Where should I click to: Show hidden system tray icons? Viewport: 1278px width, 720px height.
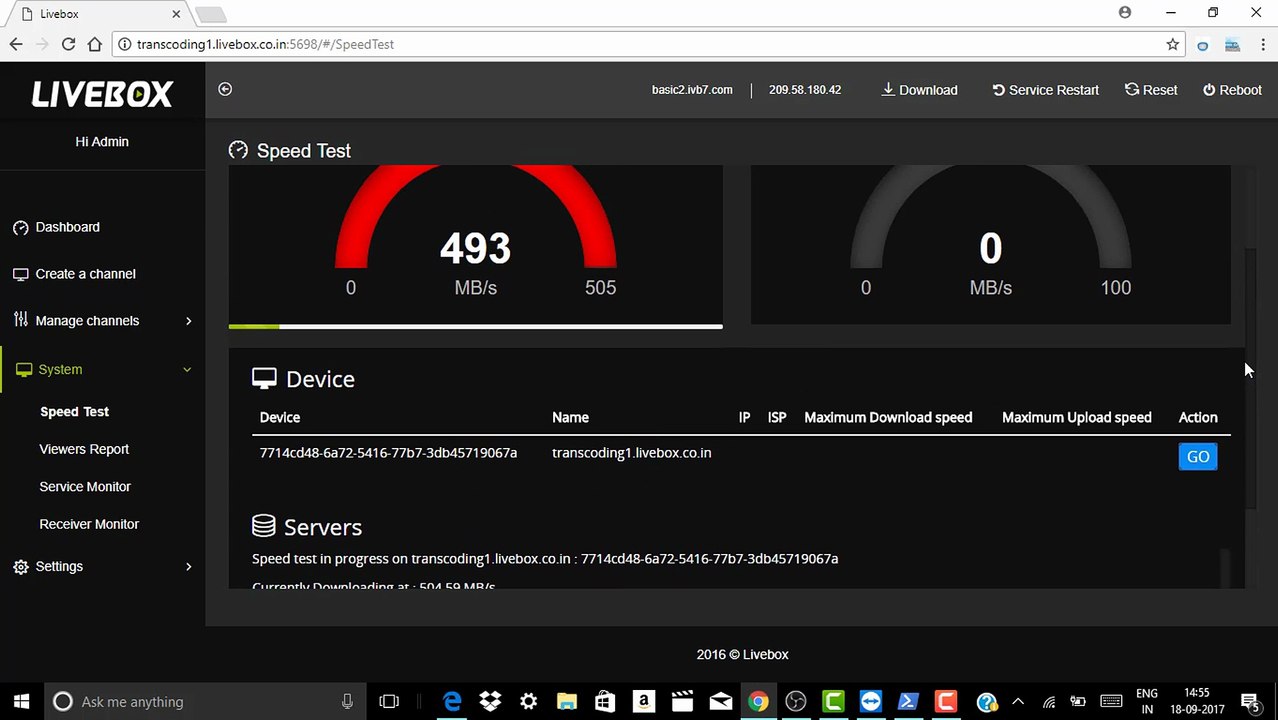coord(1018,701)
